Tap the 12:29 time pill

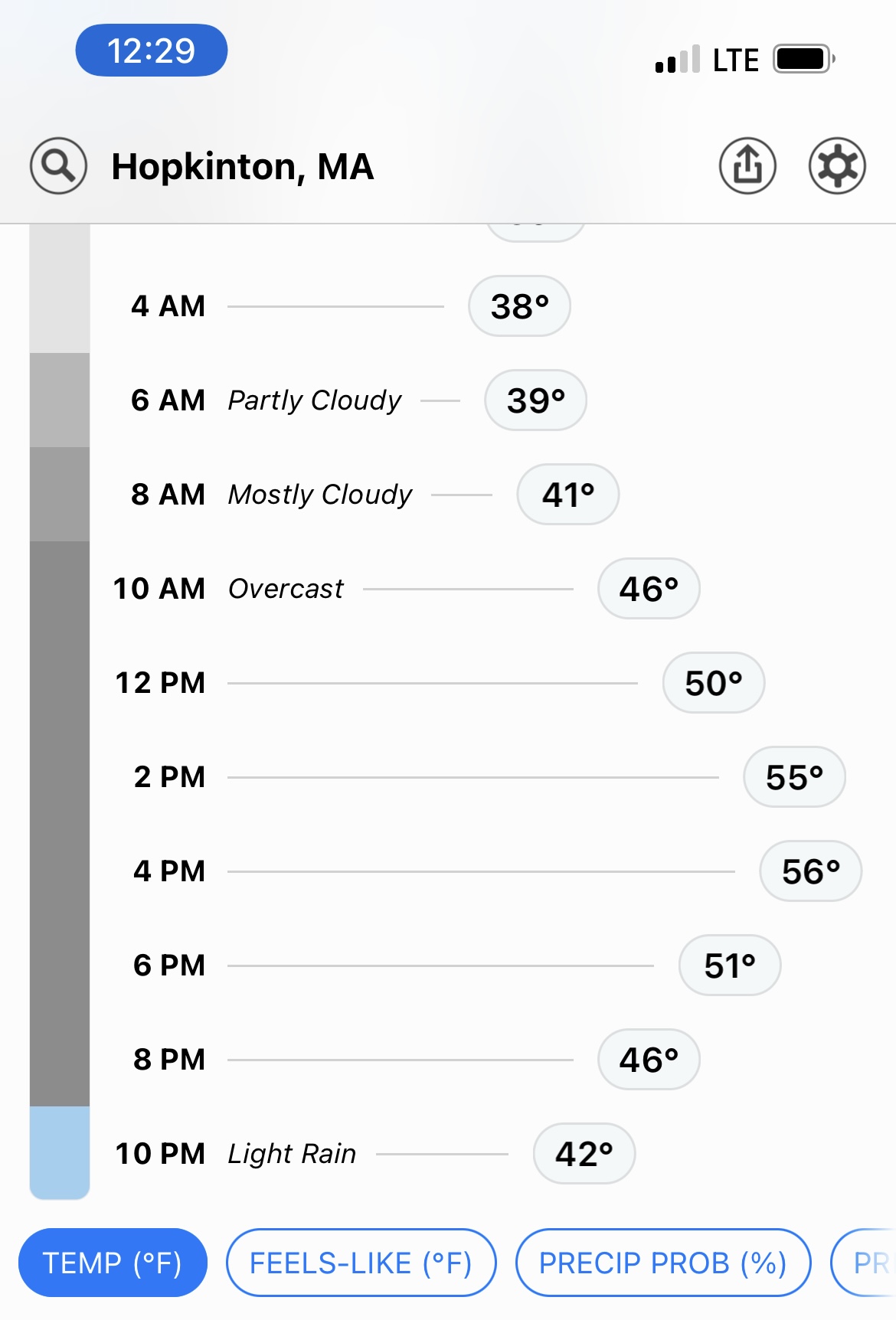click(x=152, y=51)
